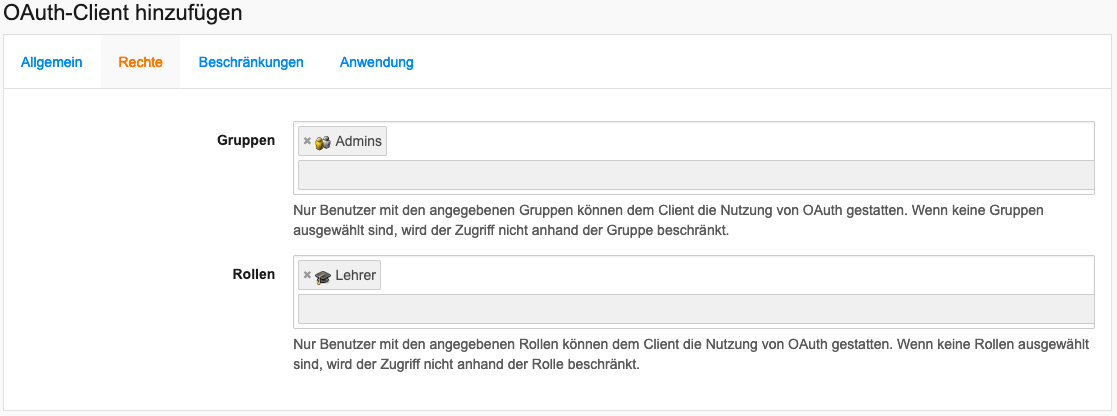Viewport: 1117px width, 416px height.
Task: Click the OAuth-Client hinzufügen heading
Action: click(123, 14)
